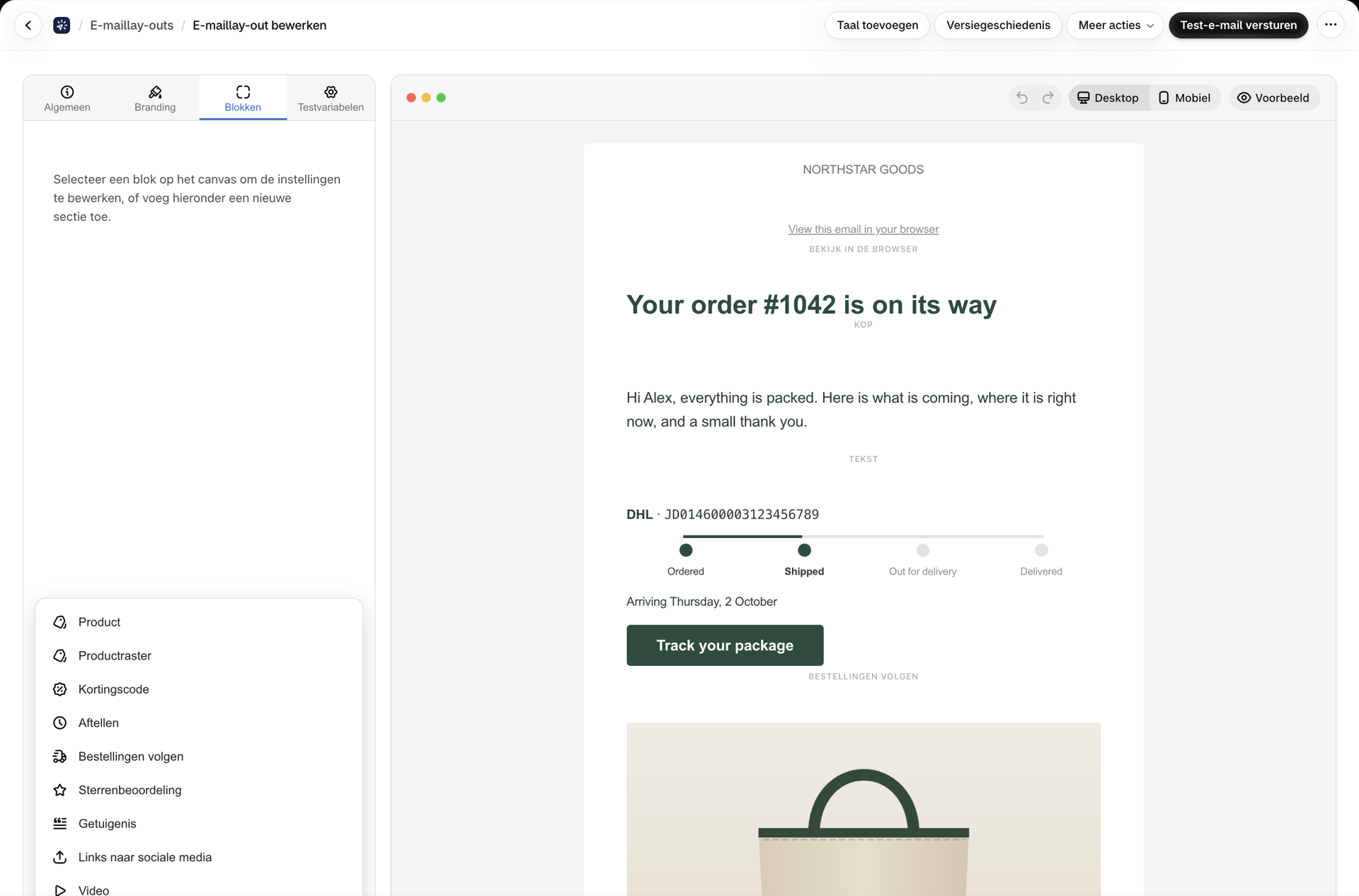
Task: Add the Productraster block
Action: tap(199, 655)
